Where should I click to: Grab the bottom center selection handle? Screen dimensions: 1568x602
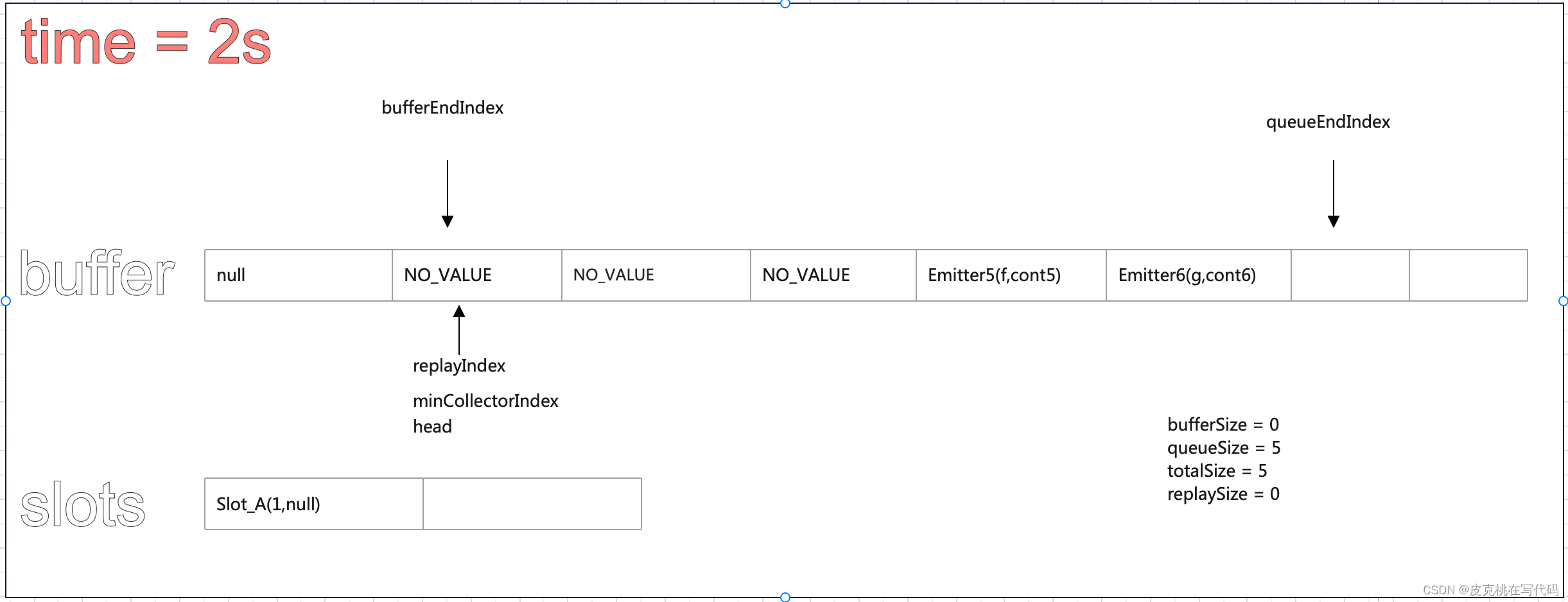pyautogui.click(x=785, y=598)
